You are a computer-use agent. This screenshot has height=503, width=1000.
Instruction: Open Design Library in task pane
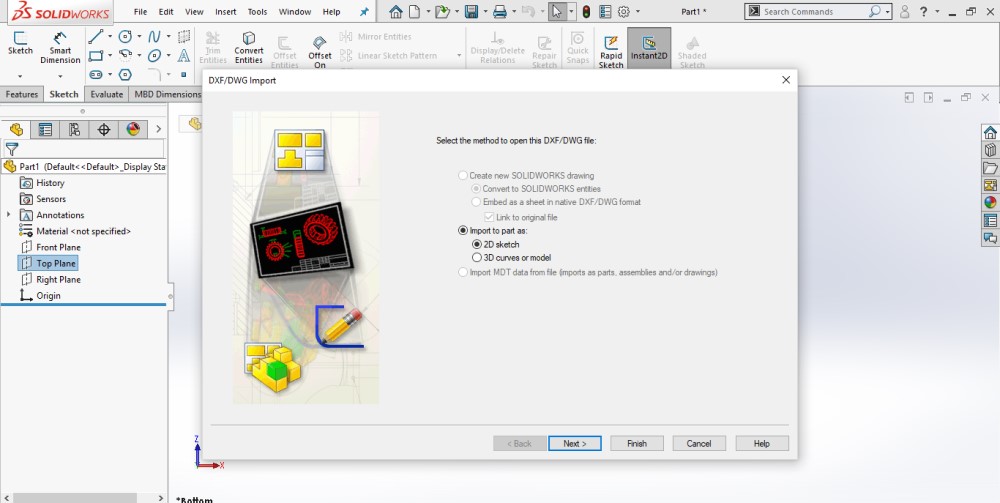coord(990,150)
